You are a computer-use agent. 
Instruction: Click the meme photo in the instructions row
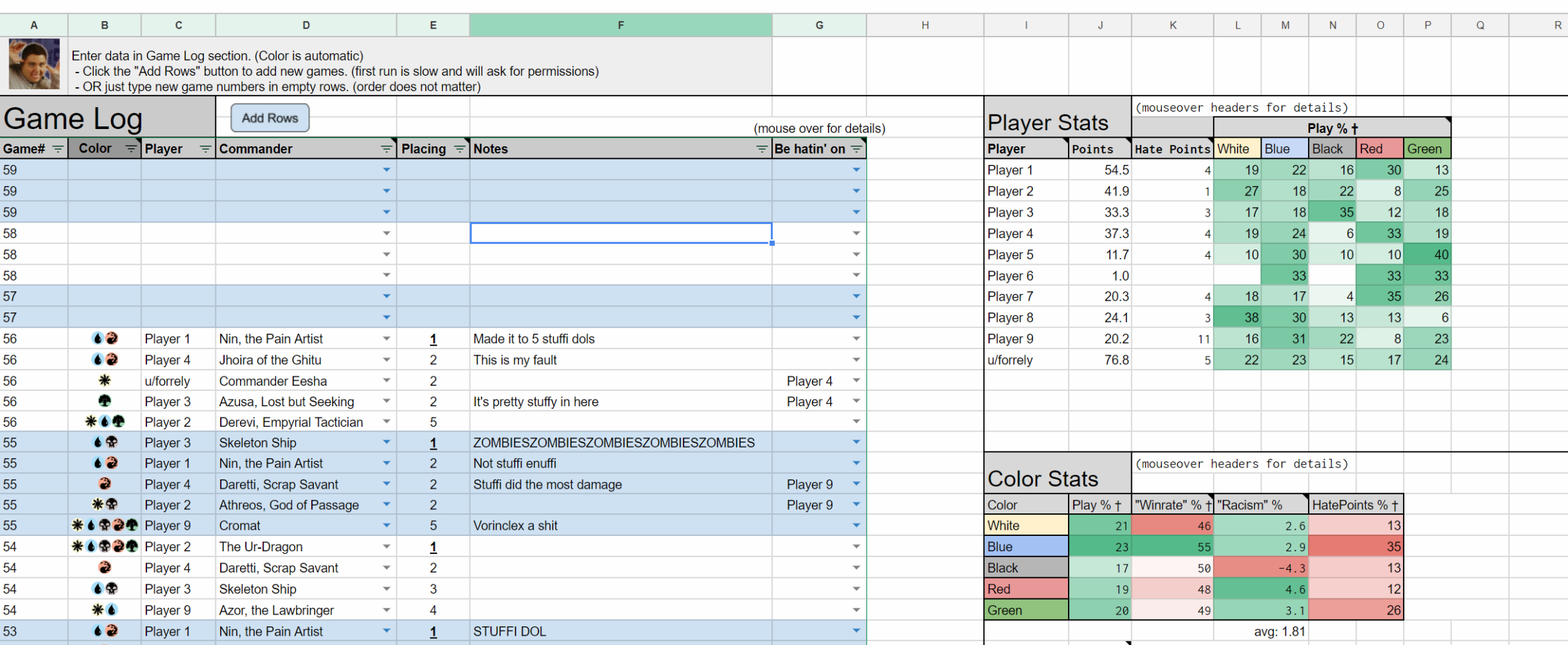click(x=34, y=64)
